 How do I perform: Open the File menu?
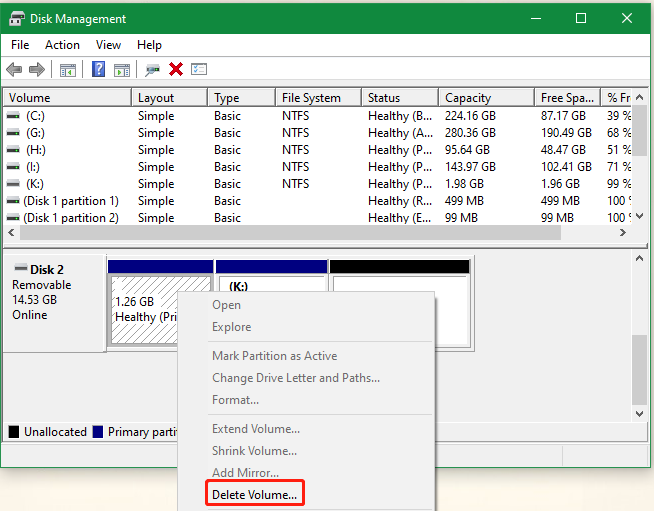[20, 45]
